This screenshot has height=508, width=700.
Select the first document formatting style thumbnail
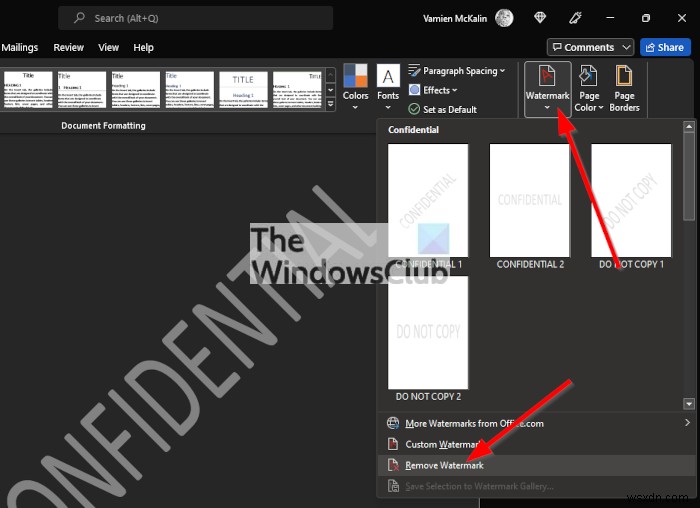coord(28,89)
